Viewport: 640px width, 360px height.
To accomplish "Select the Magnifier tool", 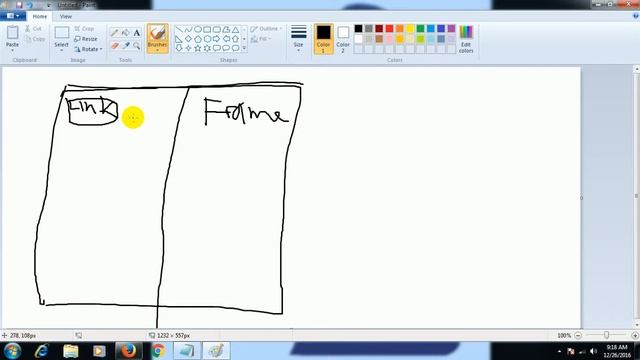I will [x=137, y=45].
